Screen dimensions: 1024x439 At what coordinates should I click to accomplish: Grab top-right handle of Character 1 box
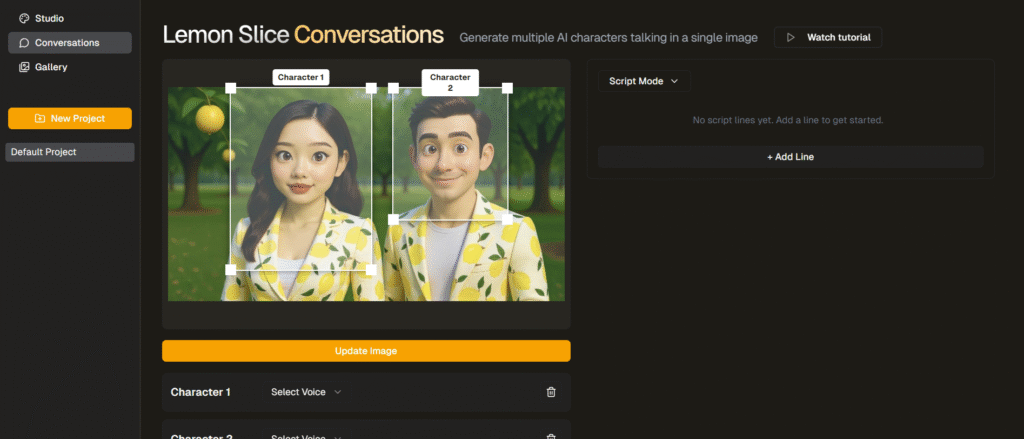[x=371, y=88]
